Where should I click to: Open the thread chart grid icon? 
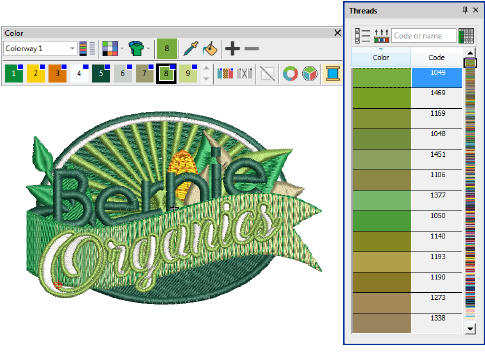(466, 35)
